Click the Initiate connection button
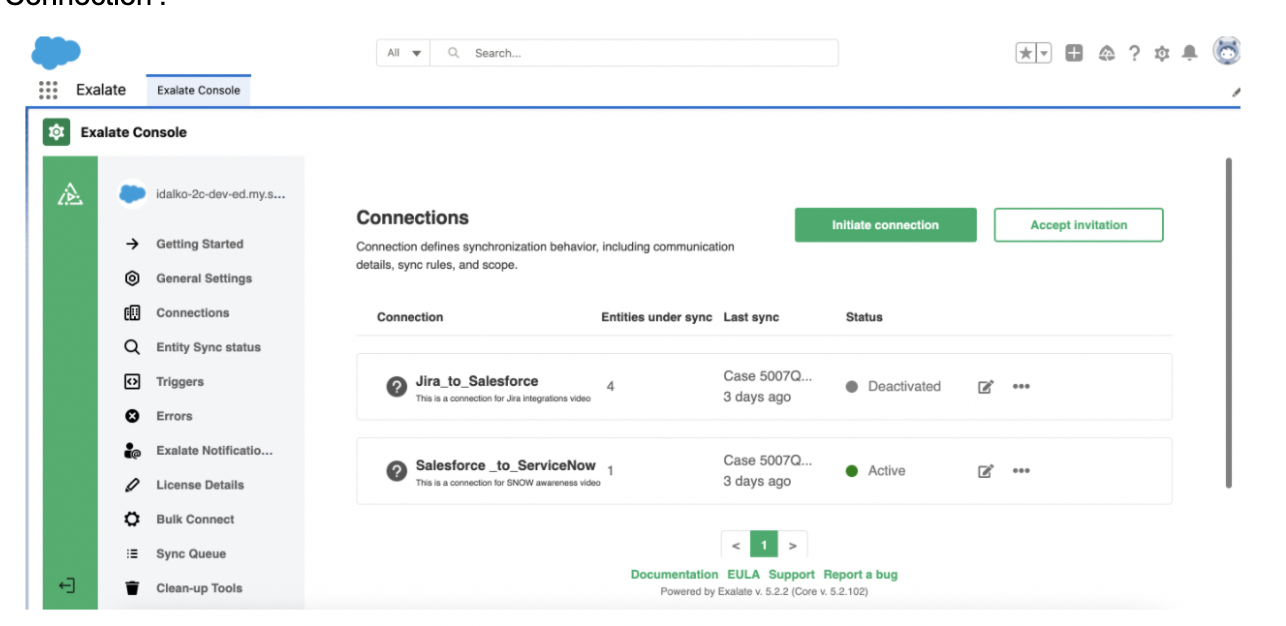The image size is (1286, 626). click(885, 225)
